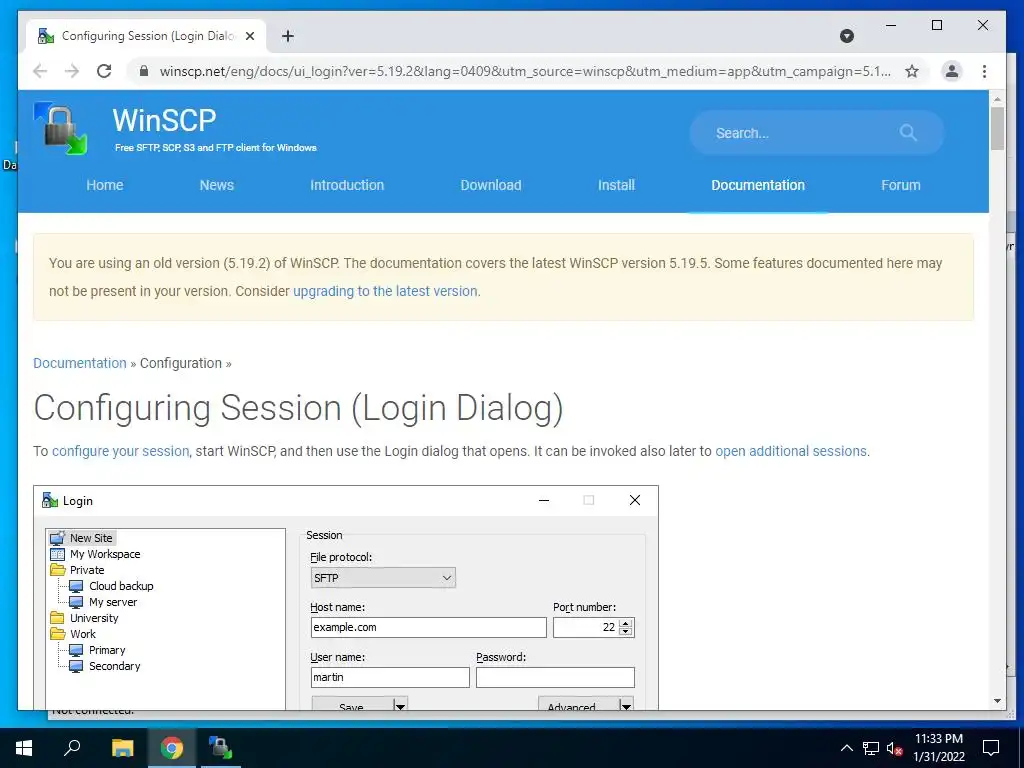The width and height of the screenshot is (1024, 768).
Task: Click the WinSCP site title text
Action: click(x=164, y=120)
